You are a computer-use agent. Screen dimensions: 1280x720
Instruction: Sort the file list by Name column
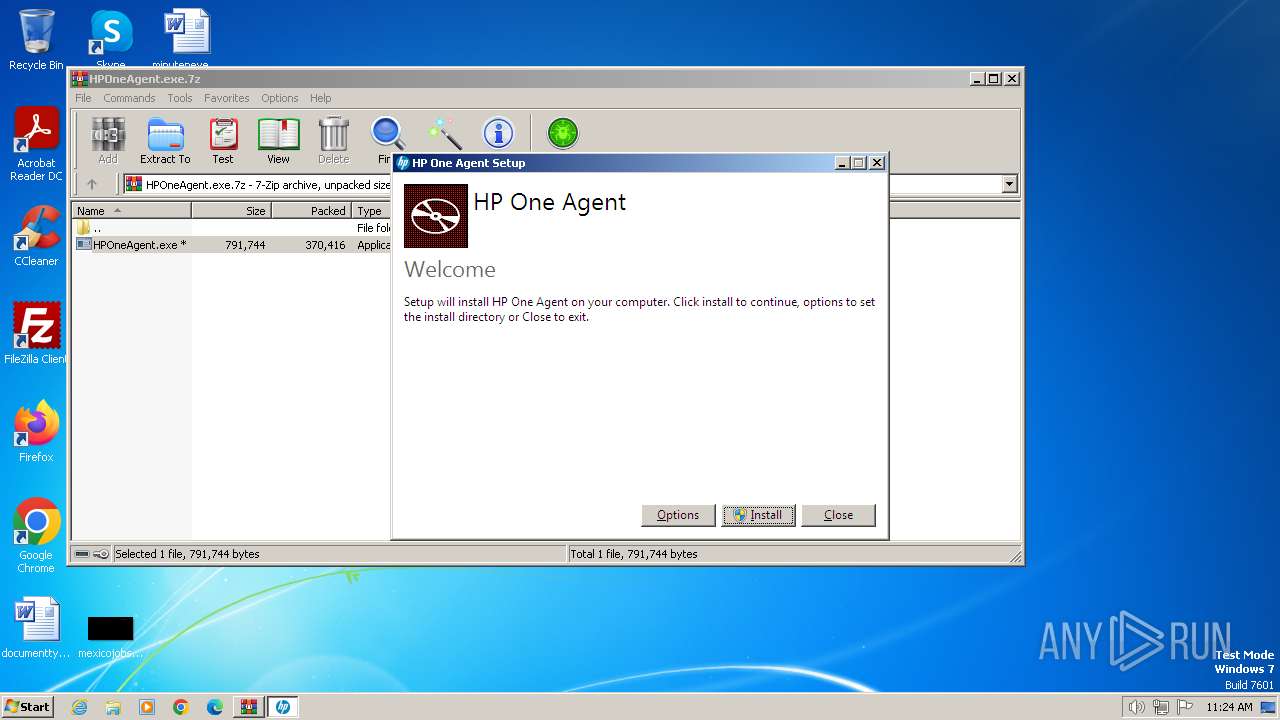[x=131, y=211]
